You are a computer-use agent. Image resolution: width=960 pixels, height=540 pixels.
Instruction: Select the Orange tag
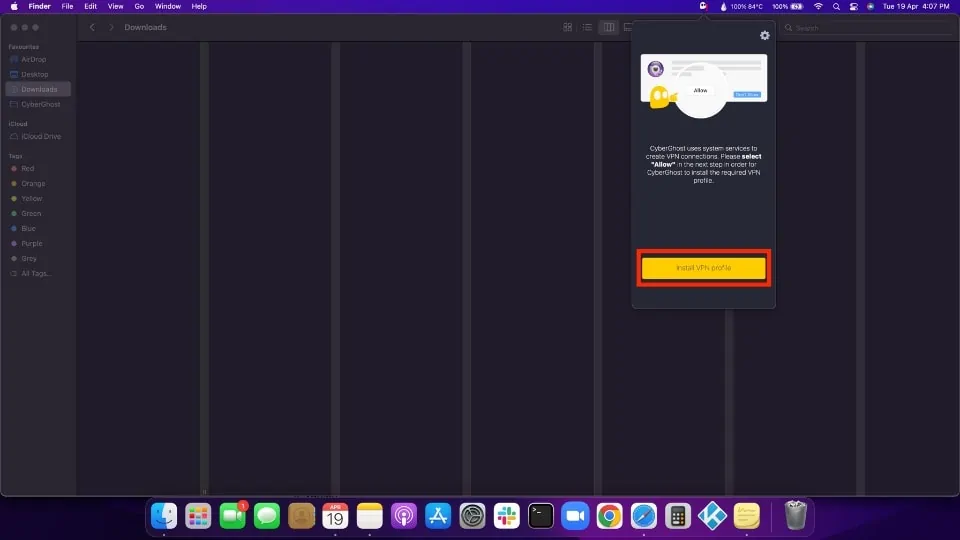(x=38, y=184)
